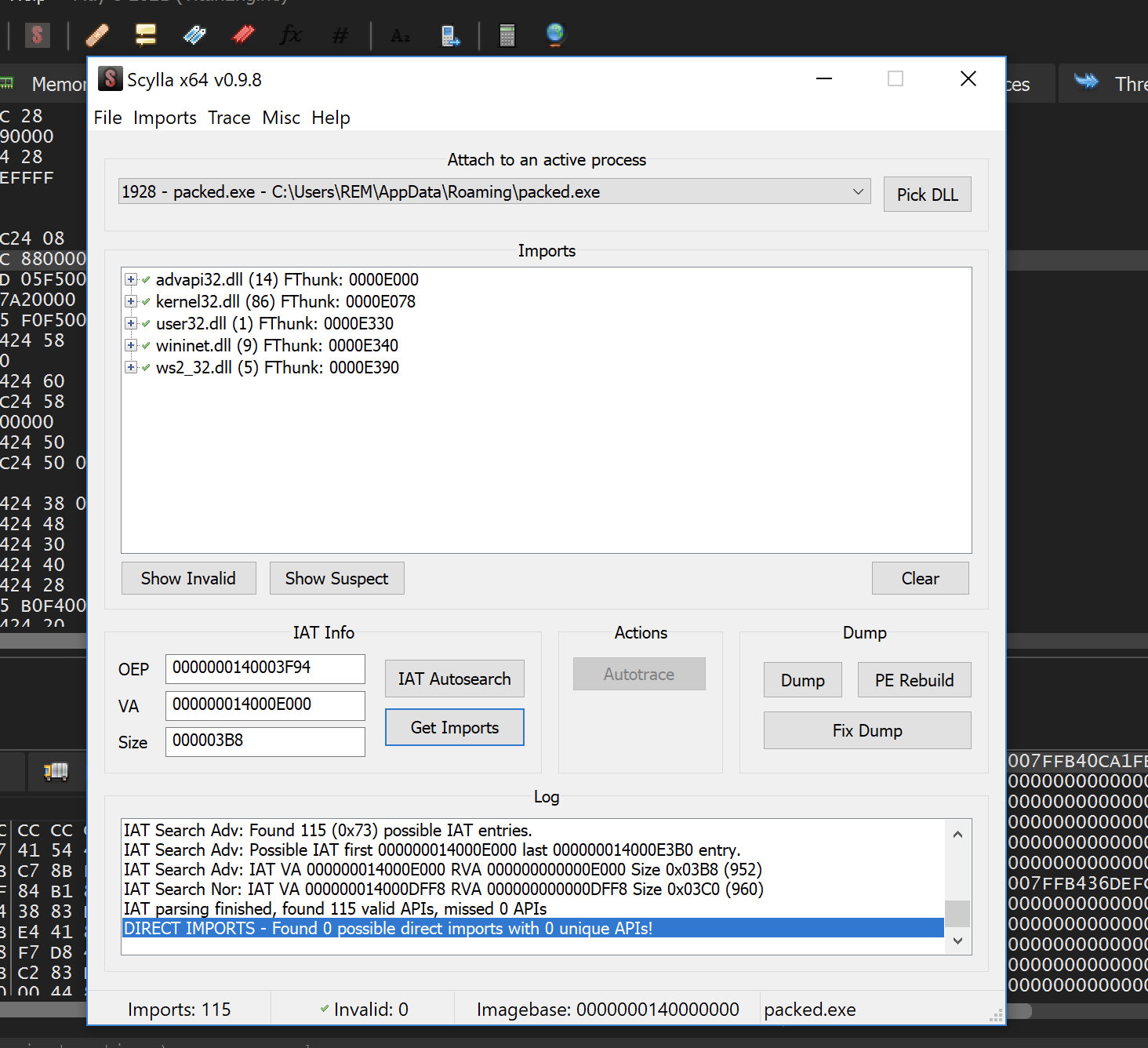The height and width of the screenshot is (1048, 1148).
Task: Open the Help menu in Scylla
Action: tap(330, 118)
